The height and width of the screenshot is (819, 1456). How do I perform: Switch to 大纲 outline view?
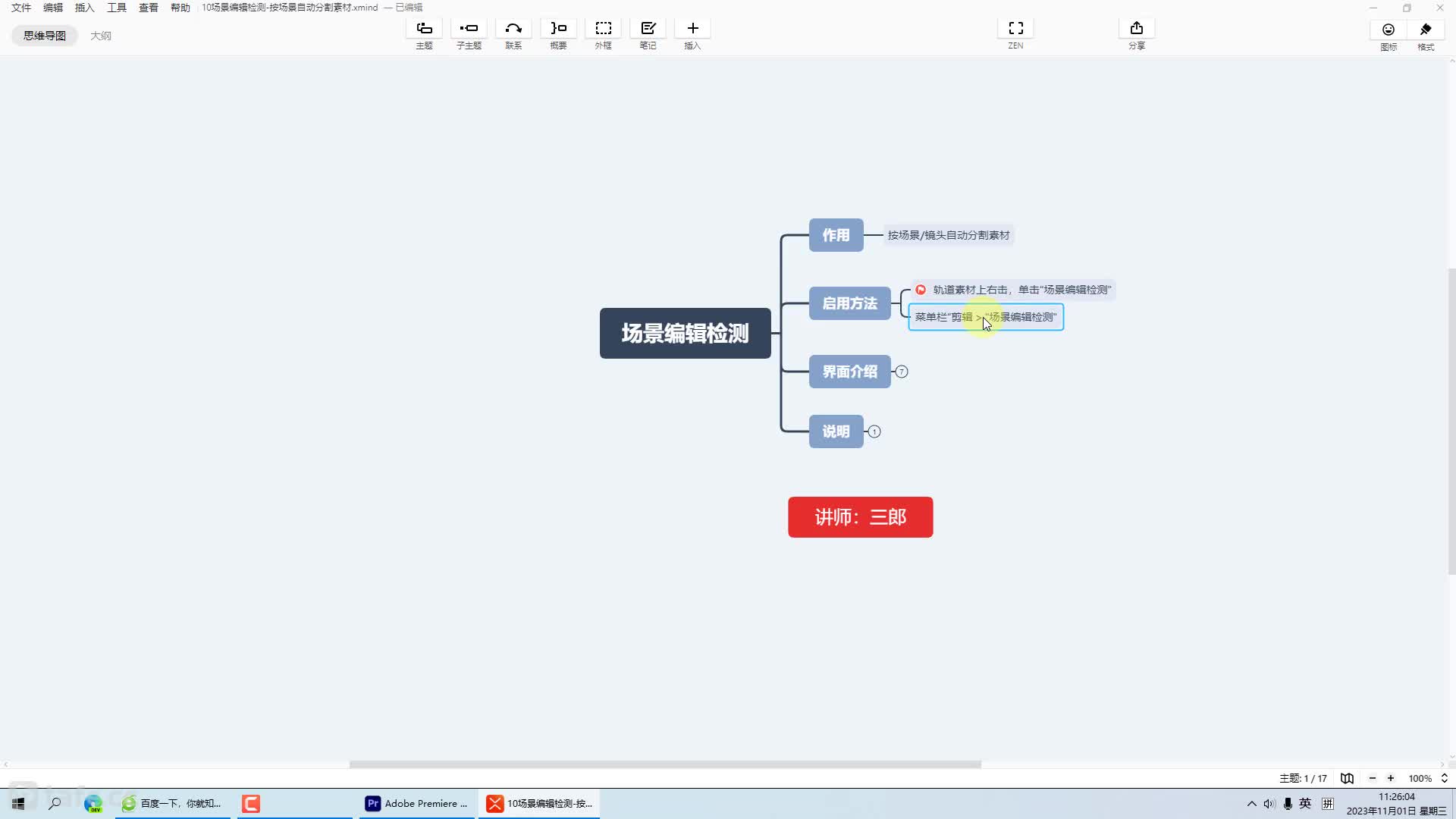(101, 36)
